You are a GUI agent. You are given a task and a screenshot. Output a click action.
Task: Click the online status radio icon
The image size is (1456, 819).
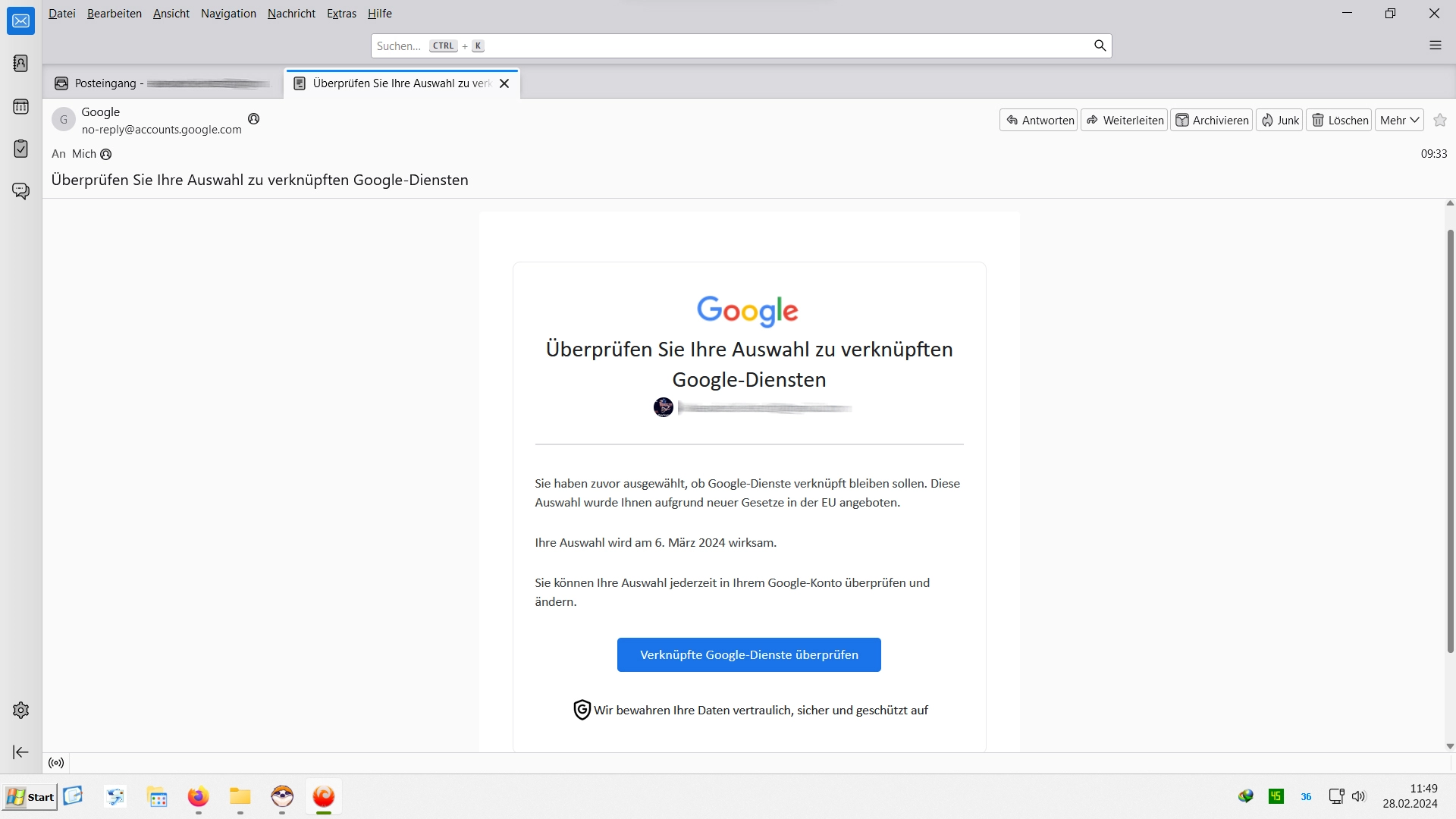[x=56, y=763]
